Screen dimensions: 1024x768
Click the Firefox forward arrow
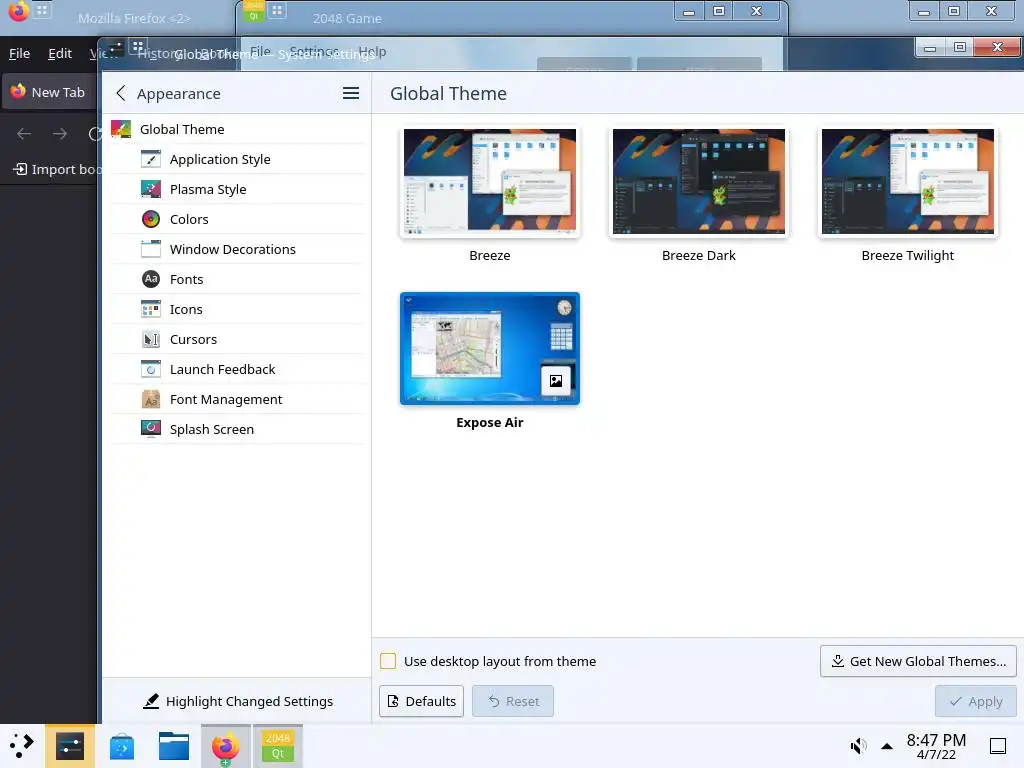coord(60,134)
